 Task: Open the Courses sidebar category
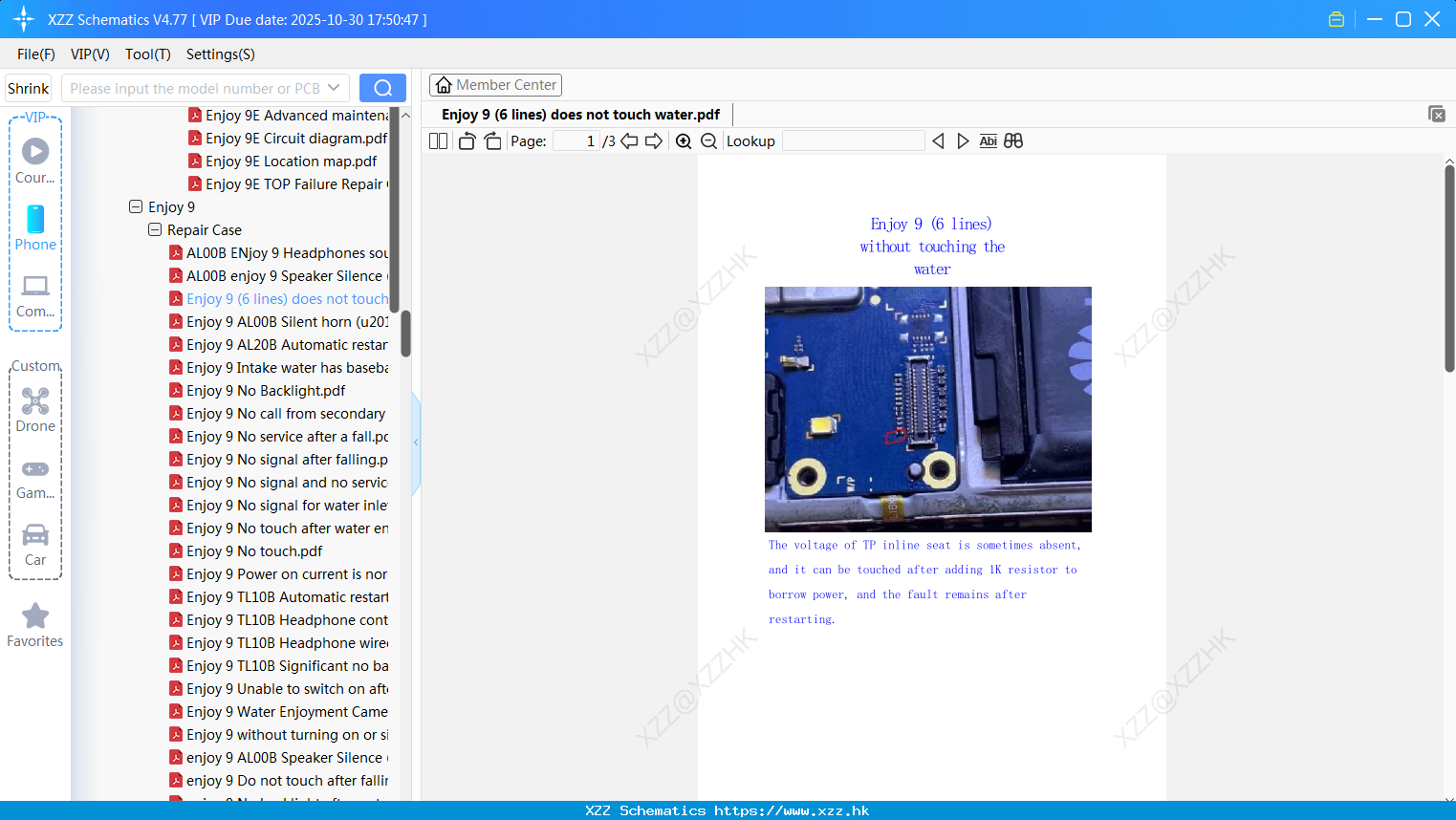(x=35, y=161)
